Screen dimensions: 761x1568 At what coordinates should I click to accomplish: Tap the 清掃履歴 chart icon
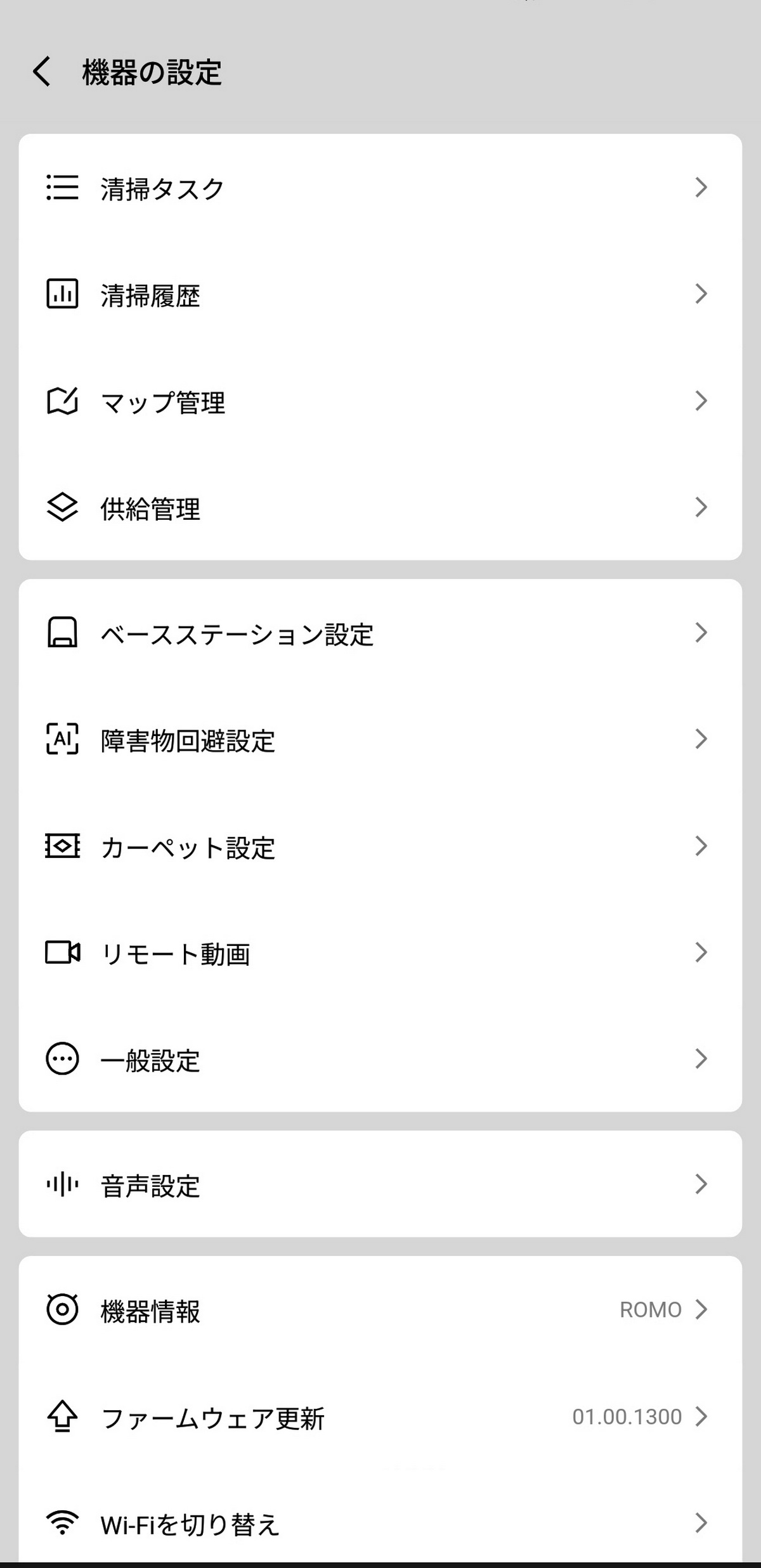coord(62,294)
